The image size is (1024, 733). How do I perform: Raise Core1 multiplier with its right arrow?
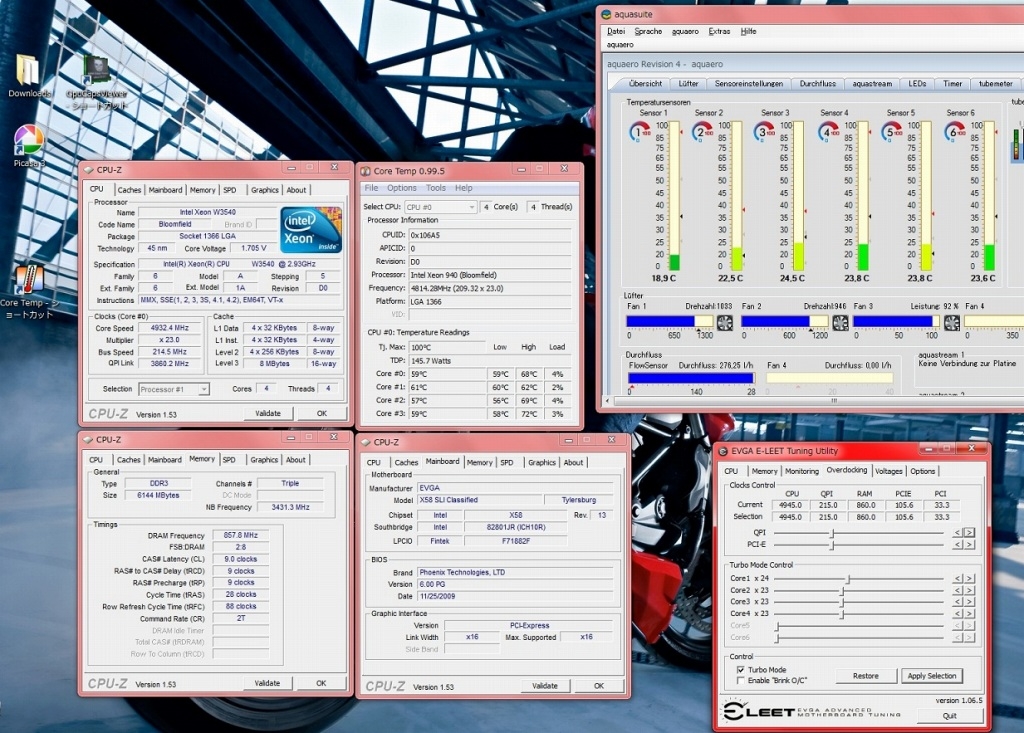970,579
